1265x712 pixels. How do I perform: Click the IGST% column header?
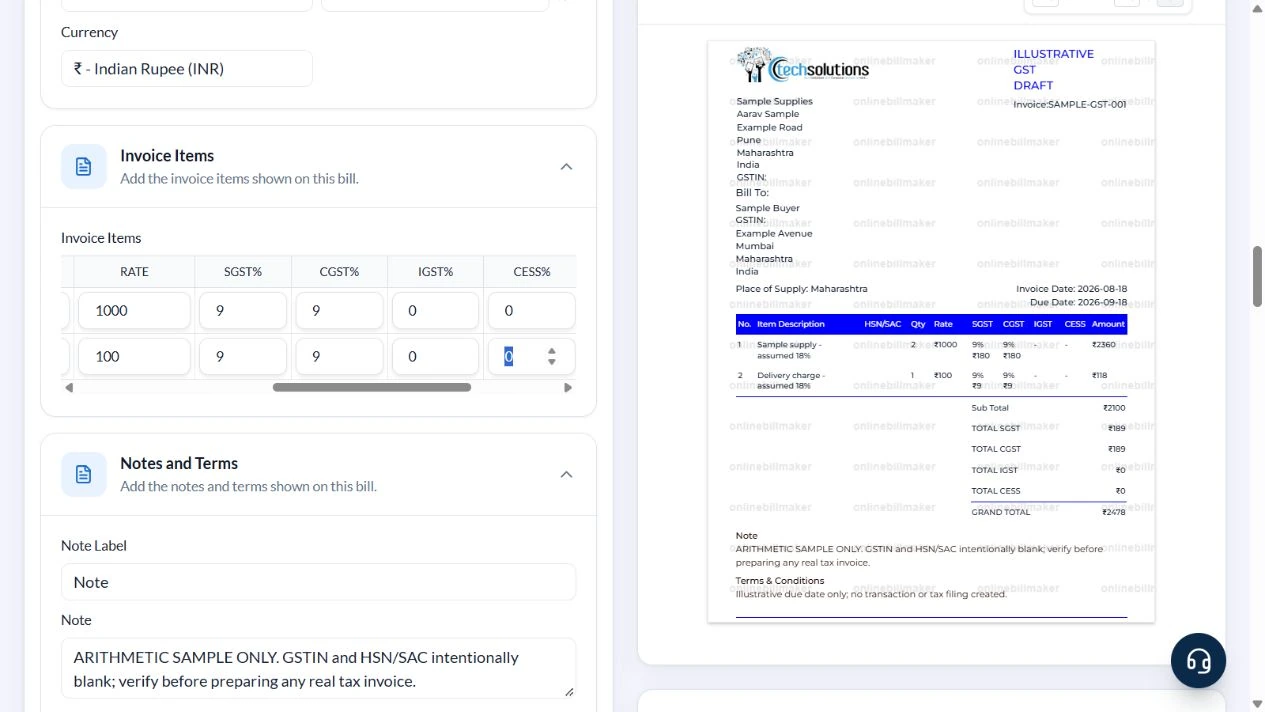tap(435, 271)
